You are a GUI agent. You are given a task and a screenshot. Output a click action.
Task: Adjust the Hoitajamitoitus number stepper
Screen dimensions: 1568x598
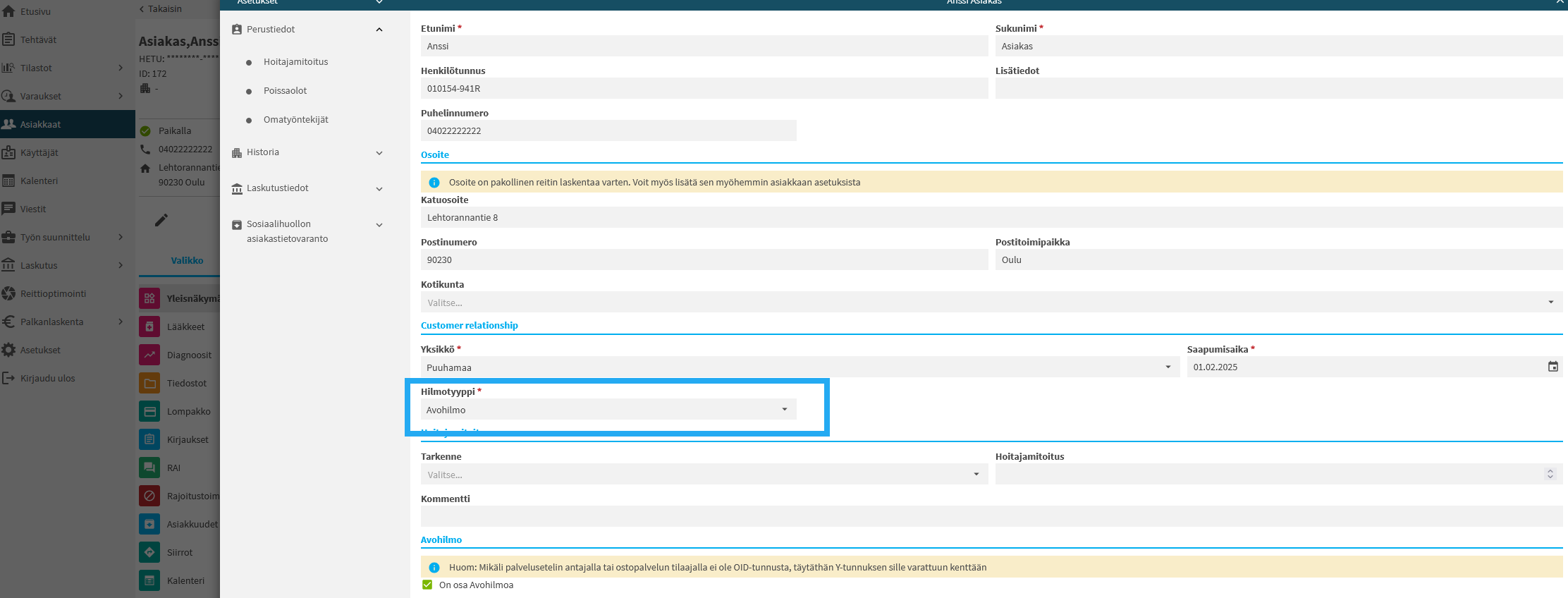[1550, 474]
